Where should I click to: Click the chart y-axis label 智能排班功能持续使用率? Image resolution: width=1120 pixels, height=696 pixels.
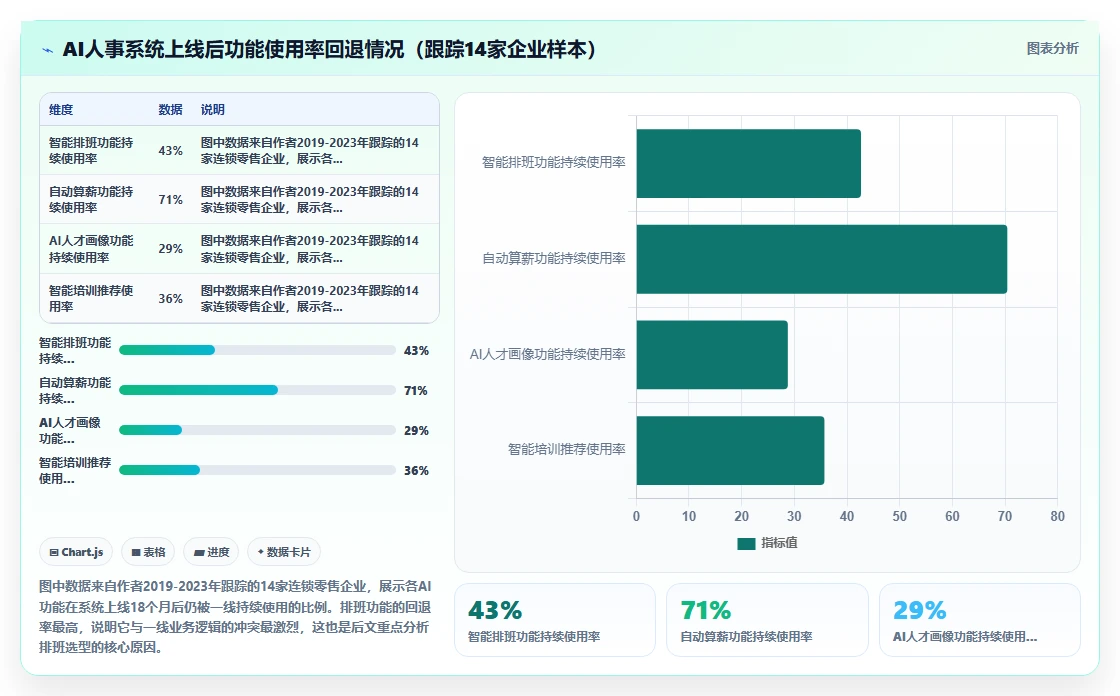pyautogui.click(x=554, y=162)
